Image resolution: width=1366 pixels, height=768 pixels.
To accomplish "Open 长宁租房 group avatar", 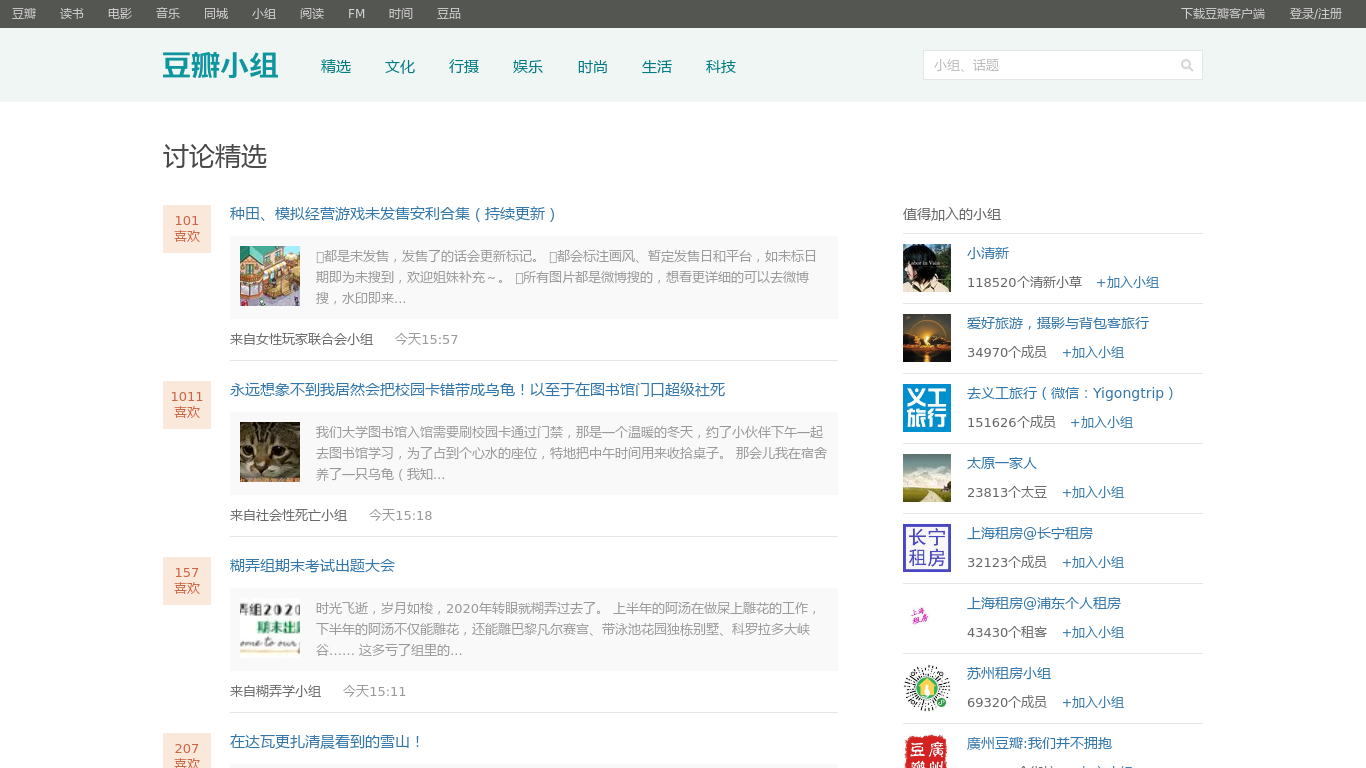I will point(927,548).
